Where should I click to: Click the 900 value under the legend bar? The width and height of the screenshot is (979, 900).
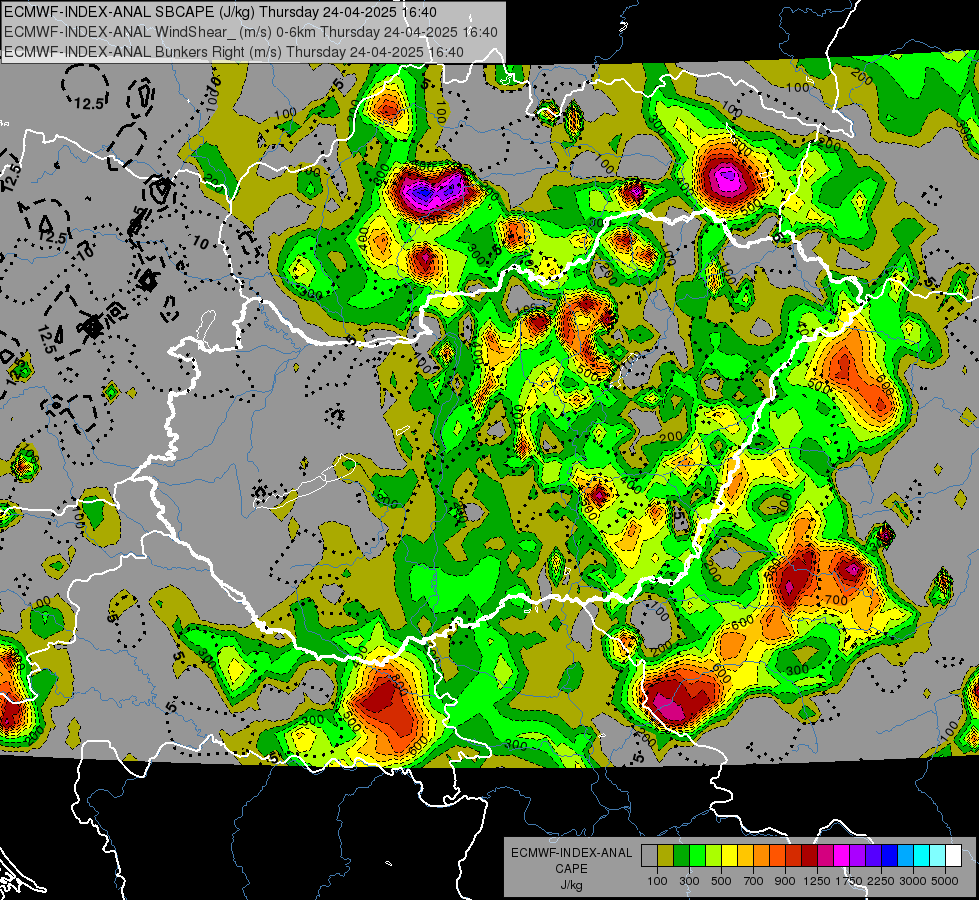785,881
